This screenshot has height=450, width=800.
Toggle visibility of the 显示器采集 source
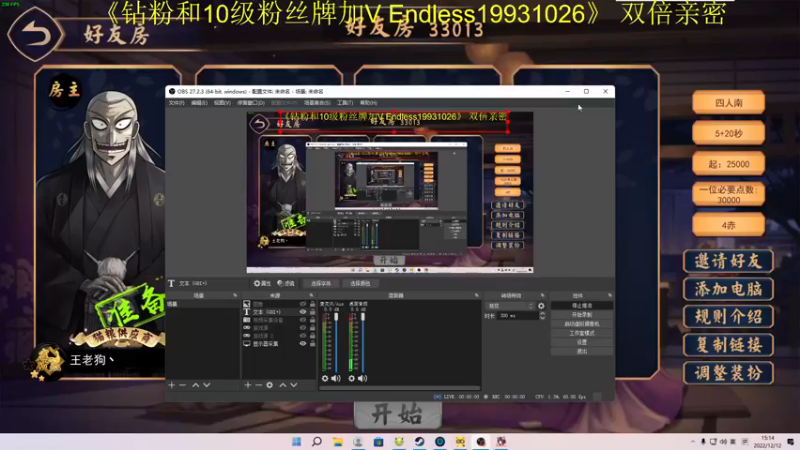click(x=303, y=344)
